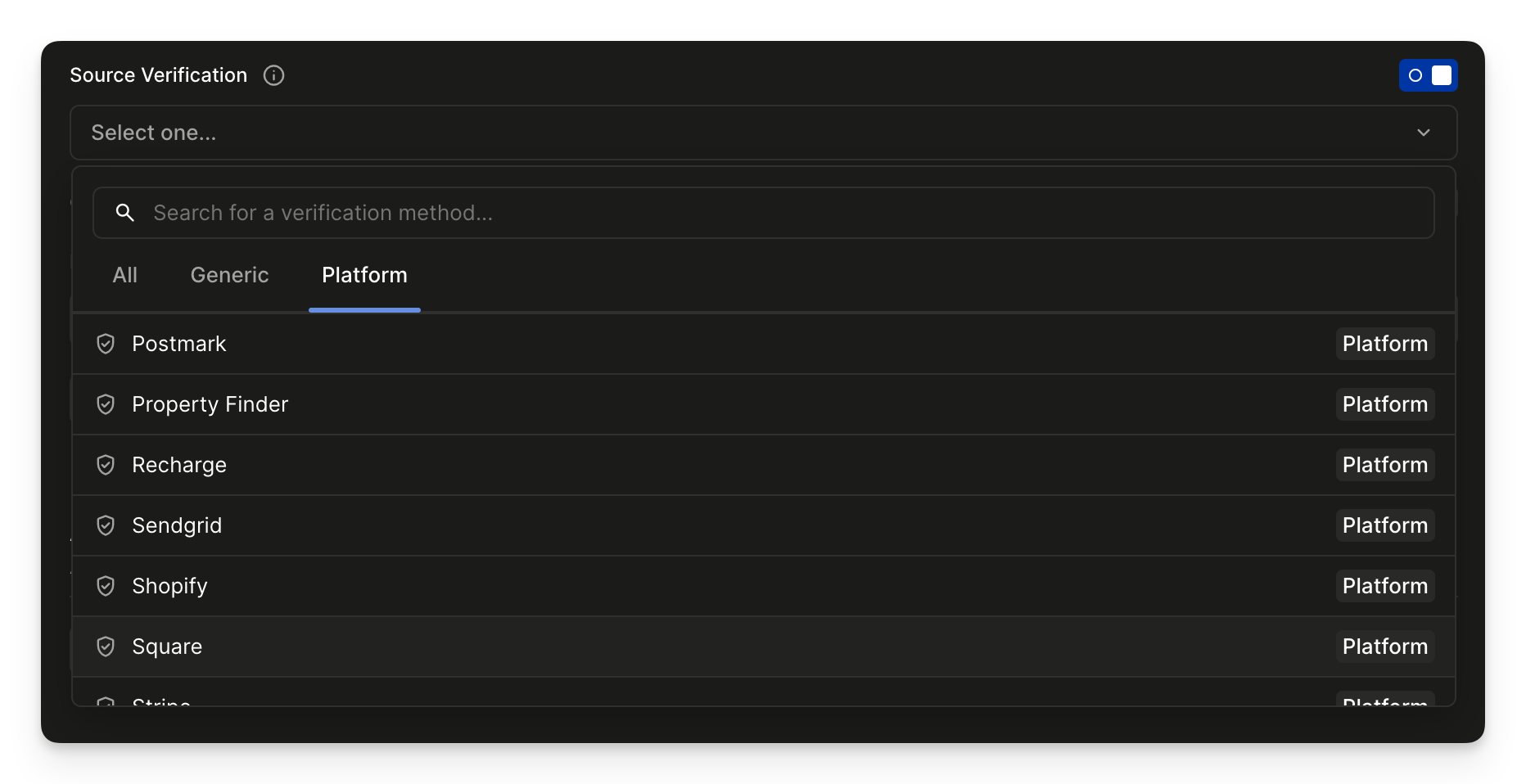Switch to the All tab
The width and height of the screenshot is (1526, 784).
(124, 275)
